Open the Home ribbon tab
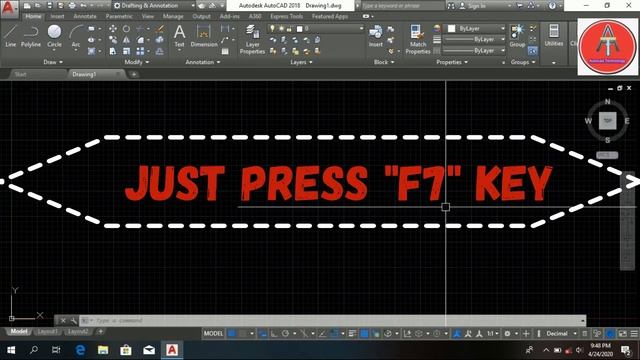 (33, 16)
